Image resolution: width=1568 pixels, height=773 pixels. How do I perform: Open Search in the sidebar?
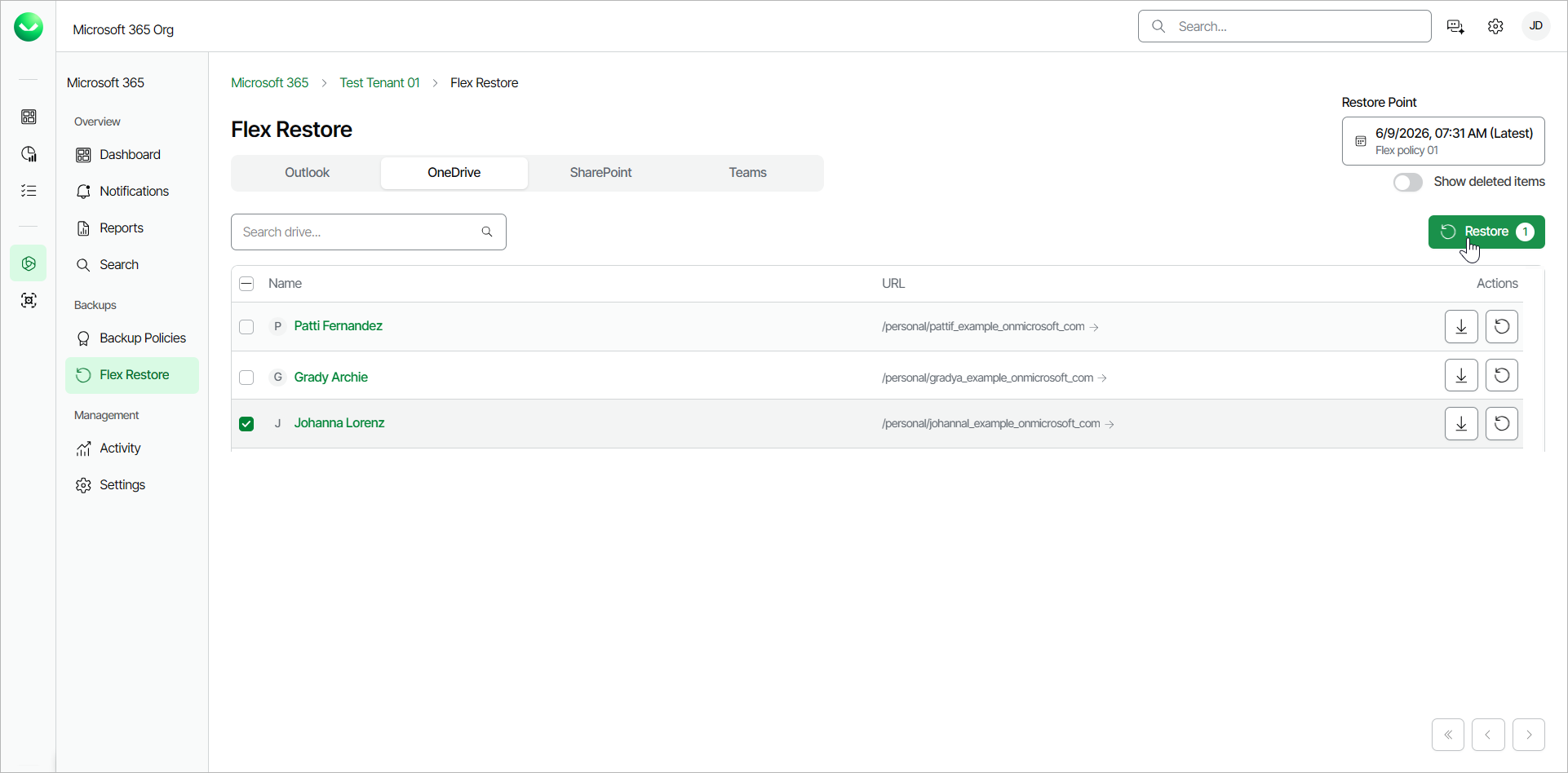click(x=132, y=265)
